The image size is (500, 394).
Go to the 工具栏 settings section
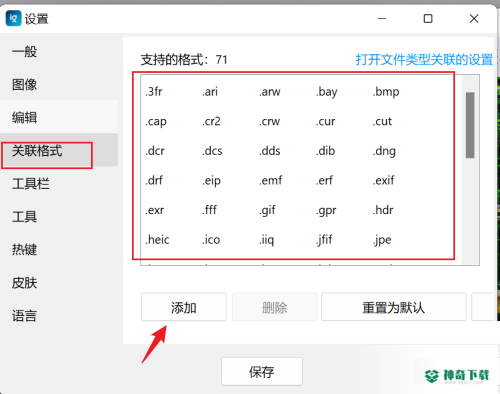click(59, 183)
